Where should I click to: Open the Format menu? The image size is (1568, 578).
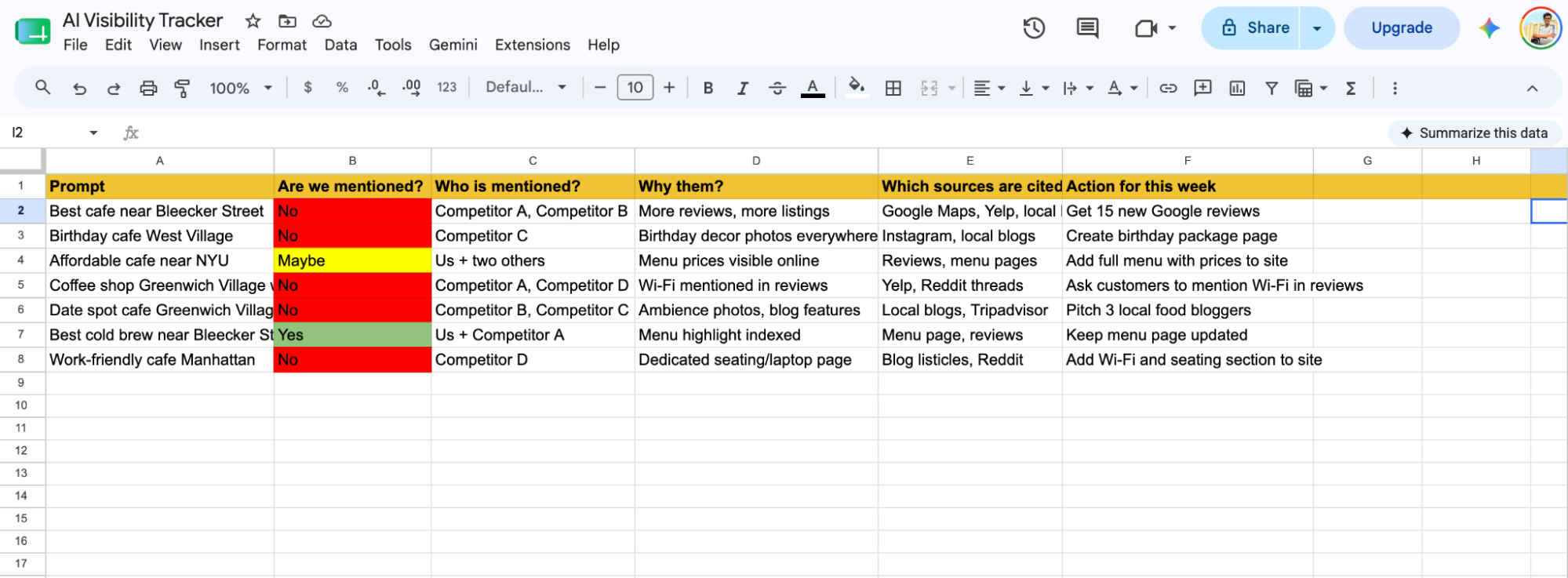[282, 45]
